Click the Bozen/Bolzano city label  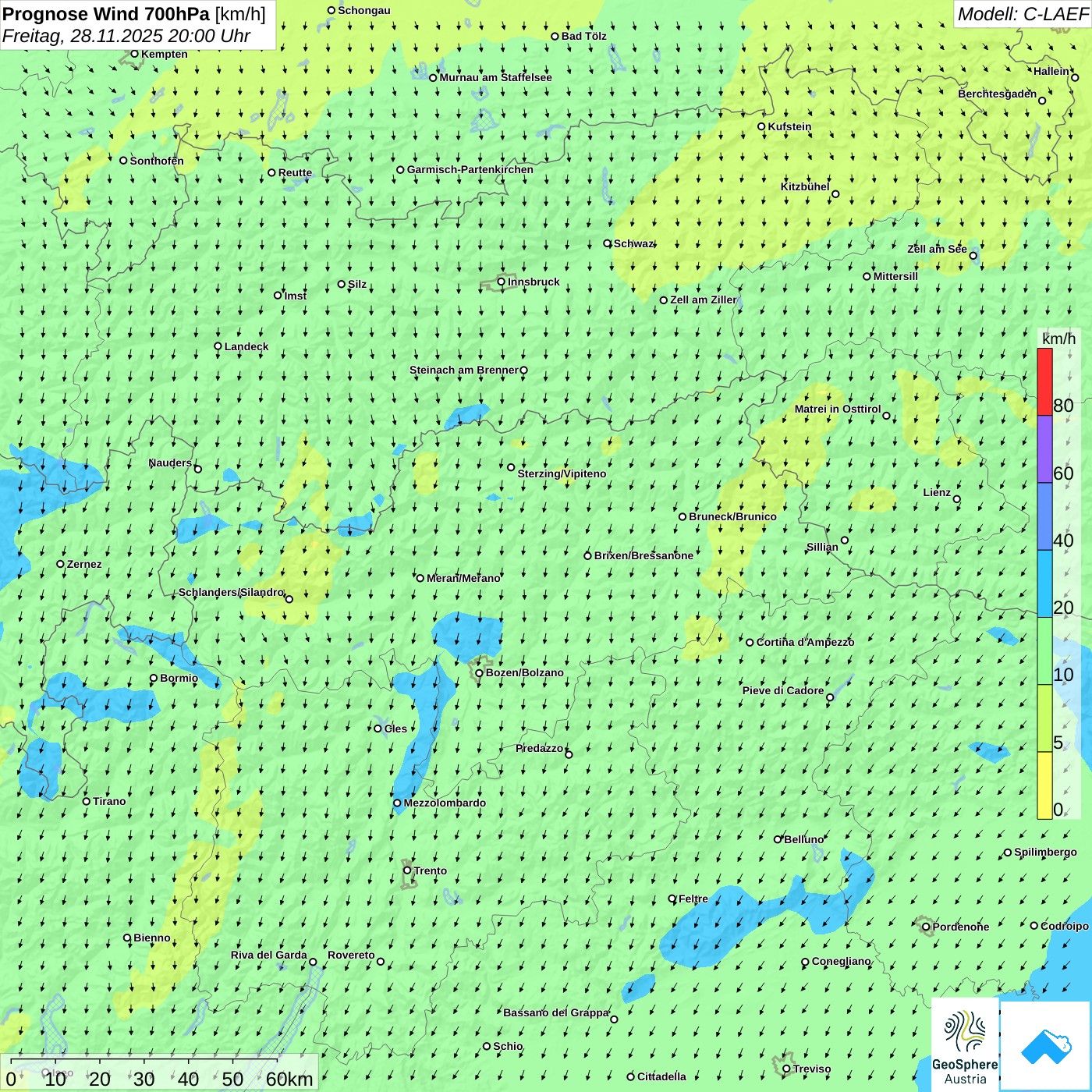coord(524,672)
